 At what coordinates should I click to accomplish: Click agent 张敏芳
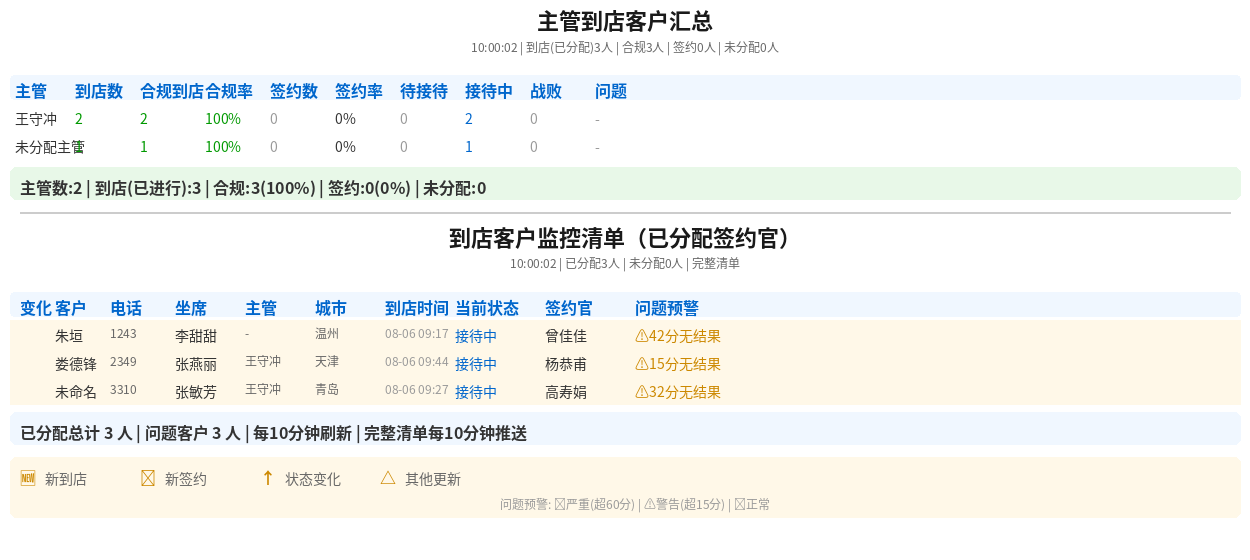(x=196, y=392)
